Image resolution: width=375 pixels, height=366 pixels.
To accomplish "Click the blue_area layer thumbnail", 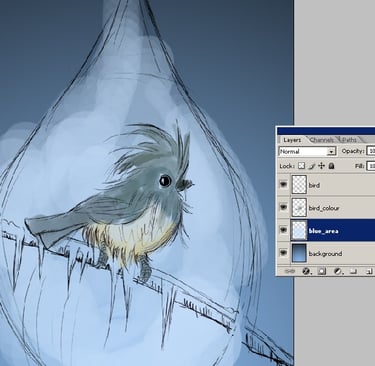I will point(299,230).
